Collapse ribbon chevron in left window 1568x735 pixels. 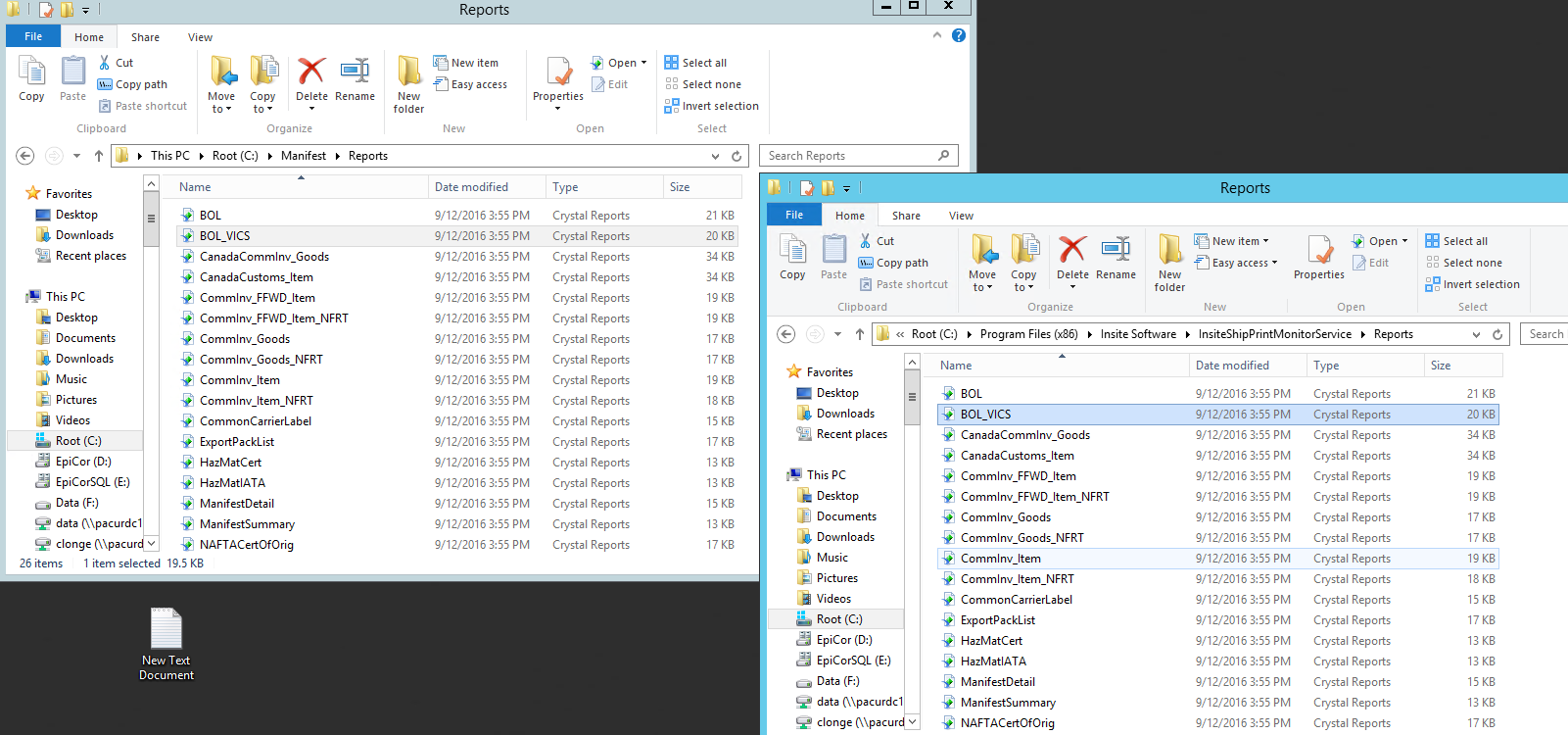937,35
